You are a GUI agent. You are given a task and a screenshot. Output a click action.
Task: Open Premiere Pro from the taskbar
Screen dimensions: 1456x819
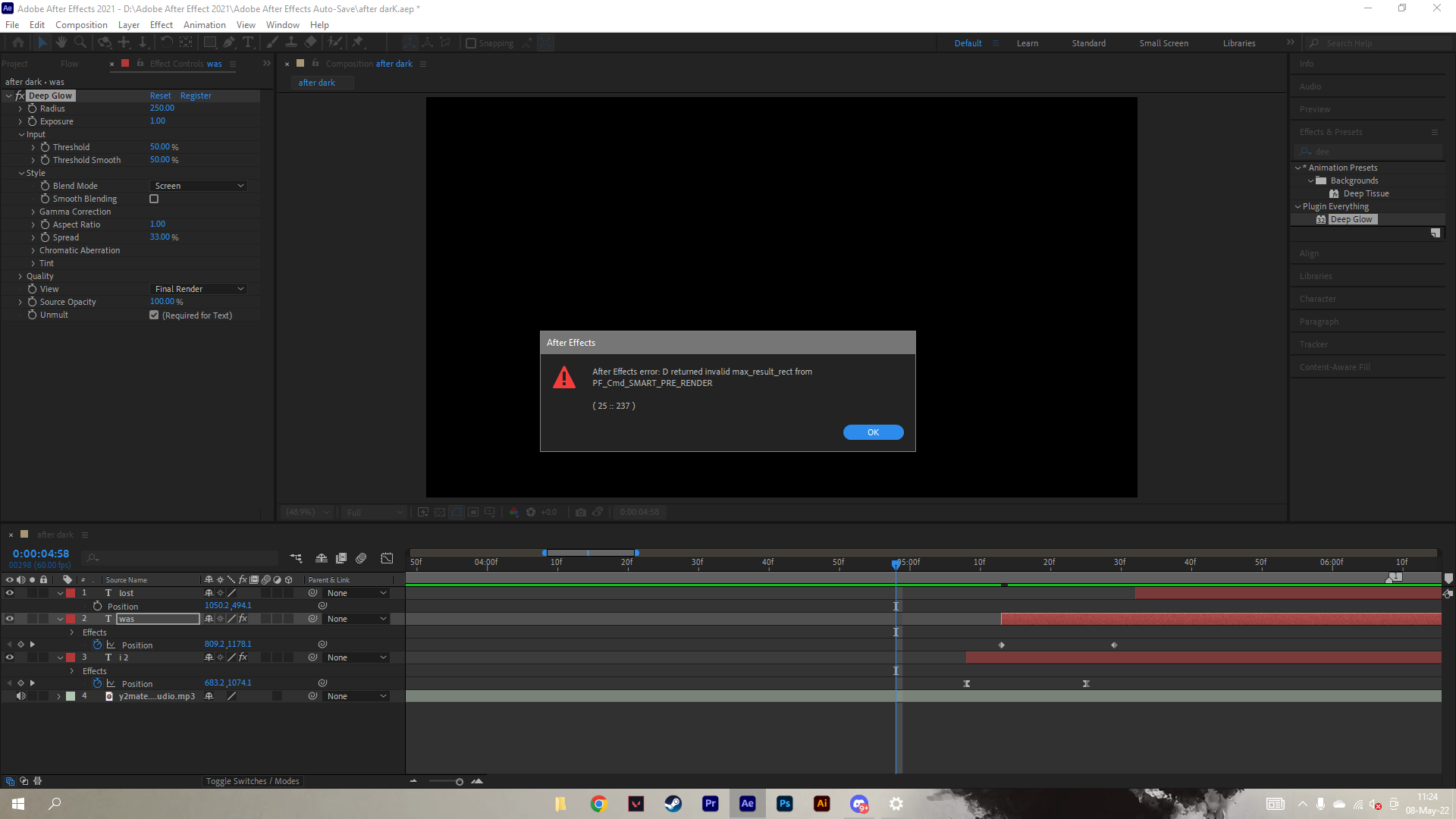(711, 804)
